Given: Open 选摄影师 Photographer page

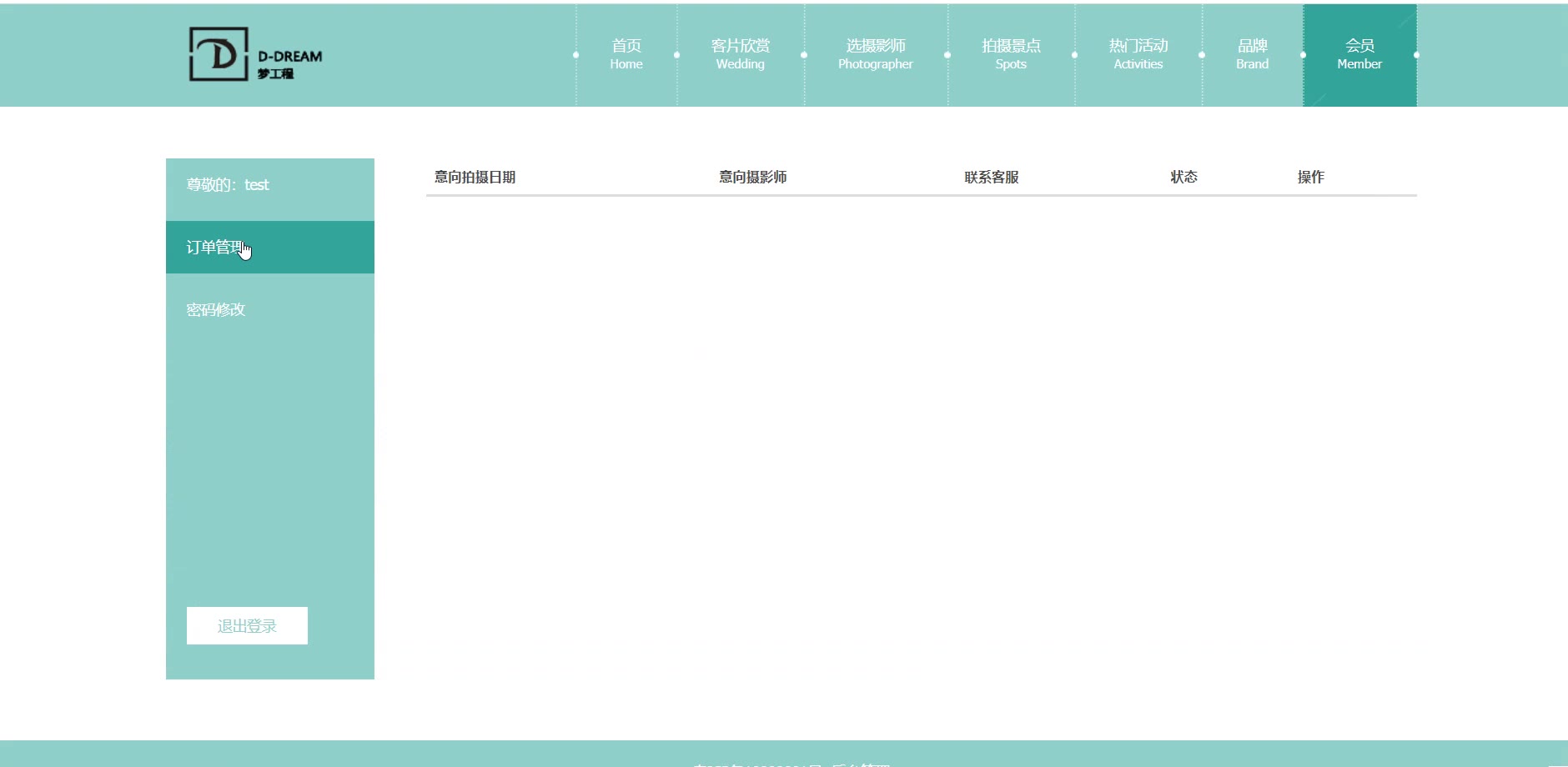Looking at the screenshot, I should pyautogui.click(x=875, y=54).
